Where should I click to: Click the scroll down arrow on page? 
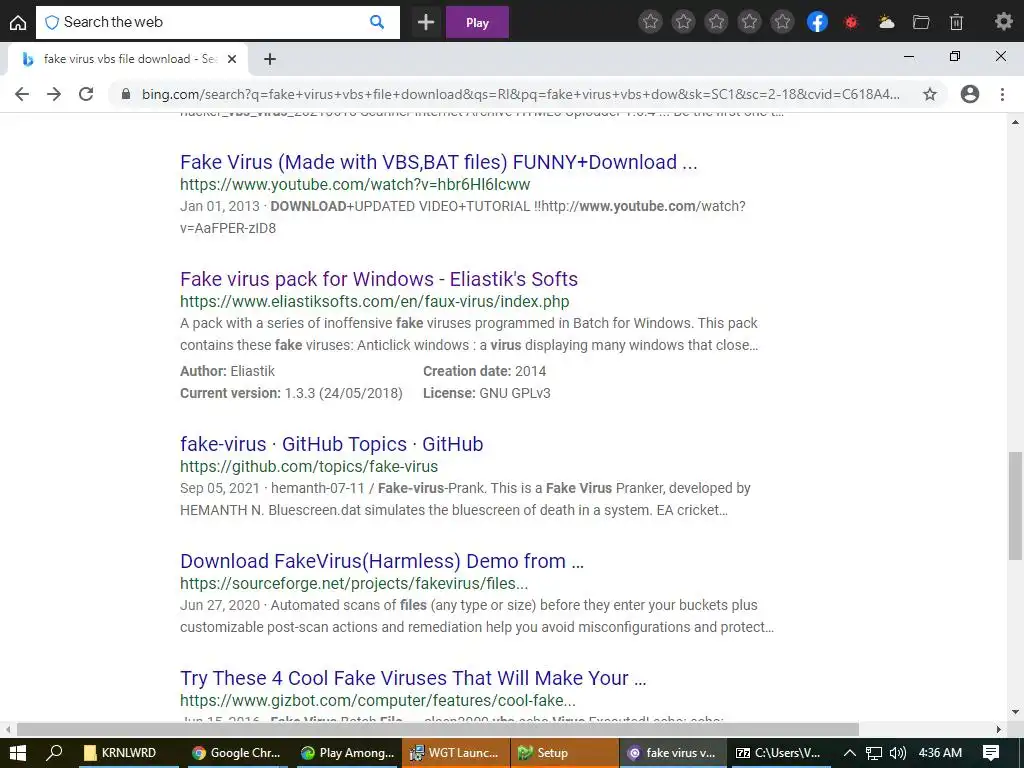coord(1015,712)
